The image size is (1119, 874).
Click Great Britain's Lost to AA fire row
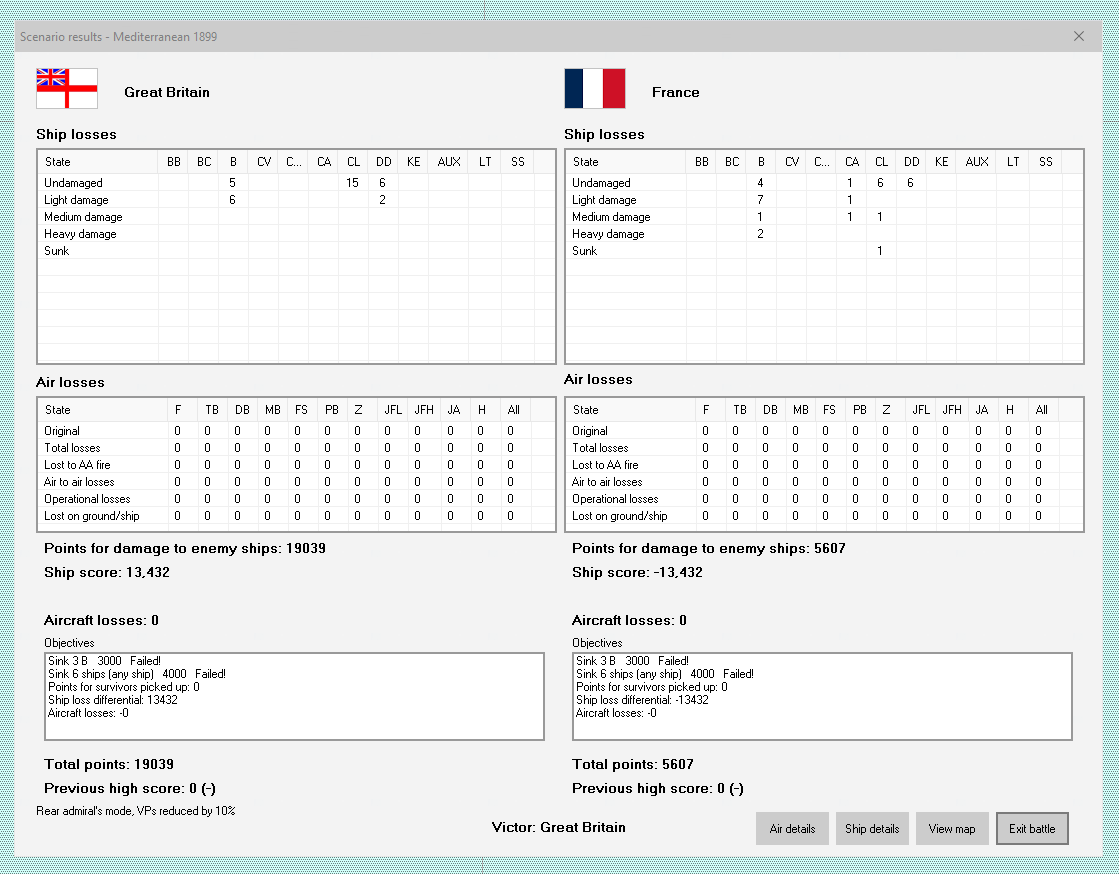(296, 464)
